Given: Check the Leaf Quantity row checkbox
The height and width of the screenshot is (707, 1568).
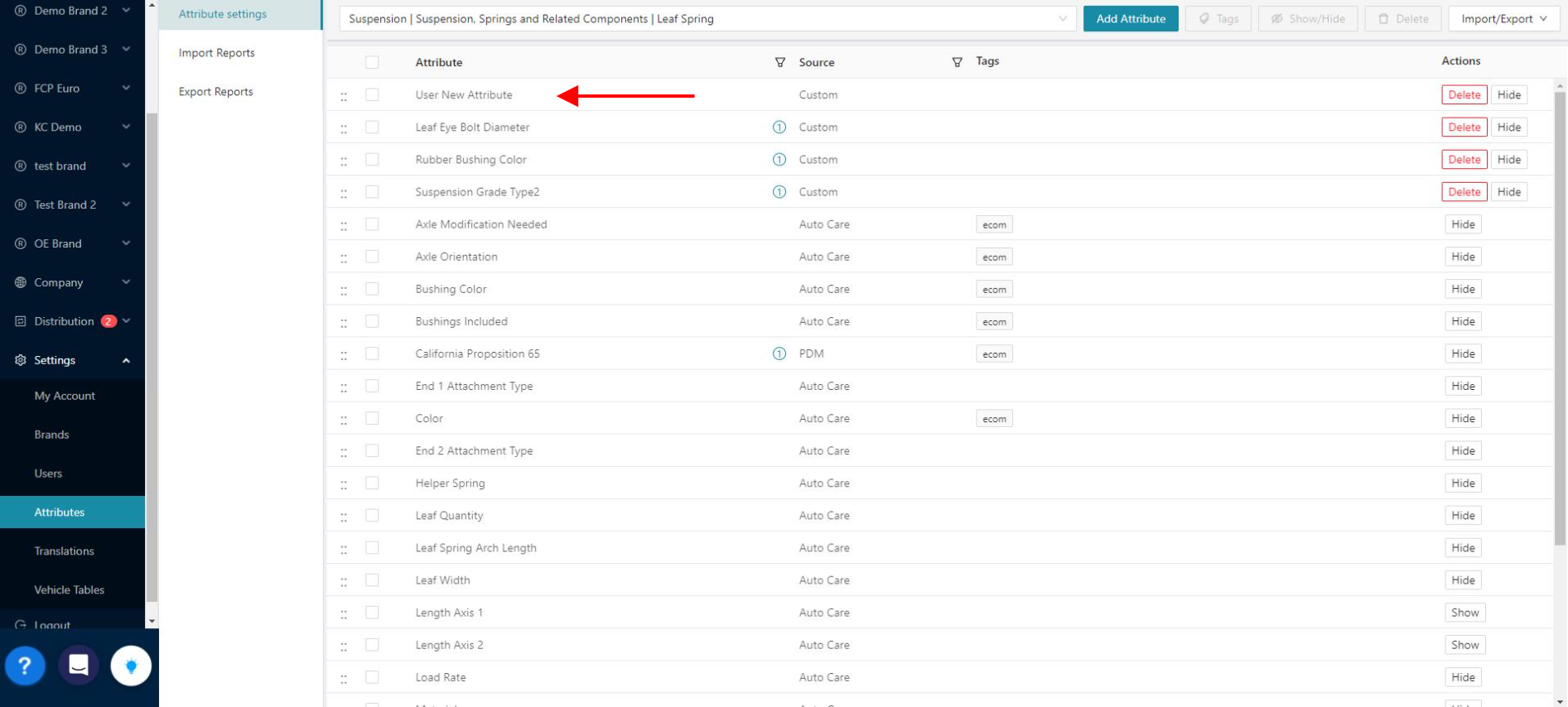Looking at the screenshot, I should (x=372, y=515).
